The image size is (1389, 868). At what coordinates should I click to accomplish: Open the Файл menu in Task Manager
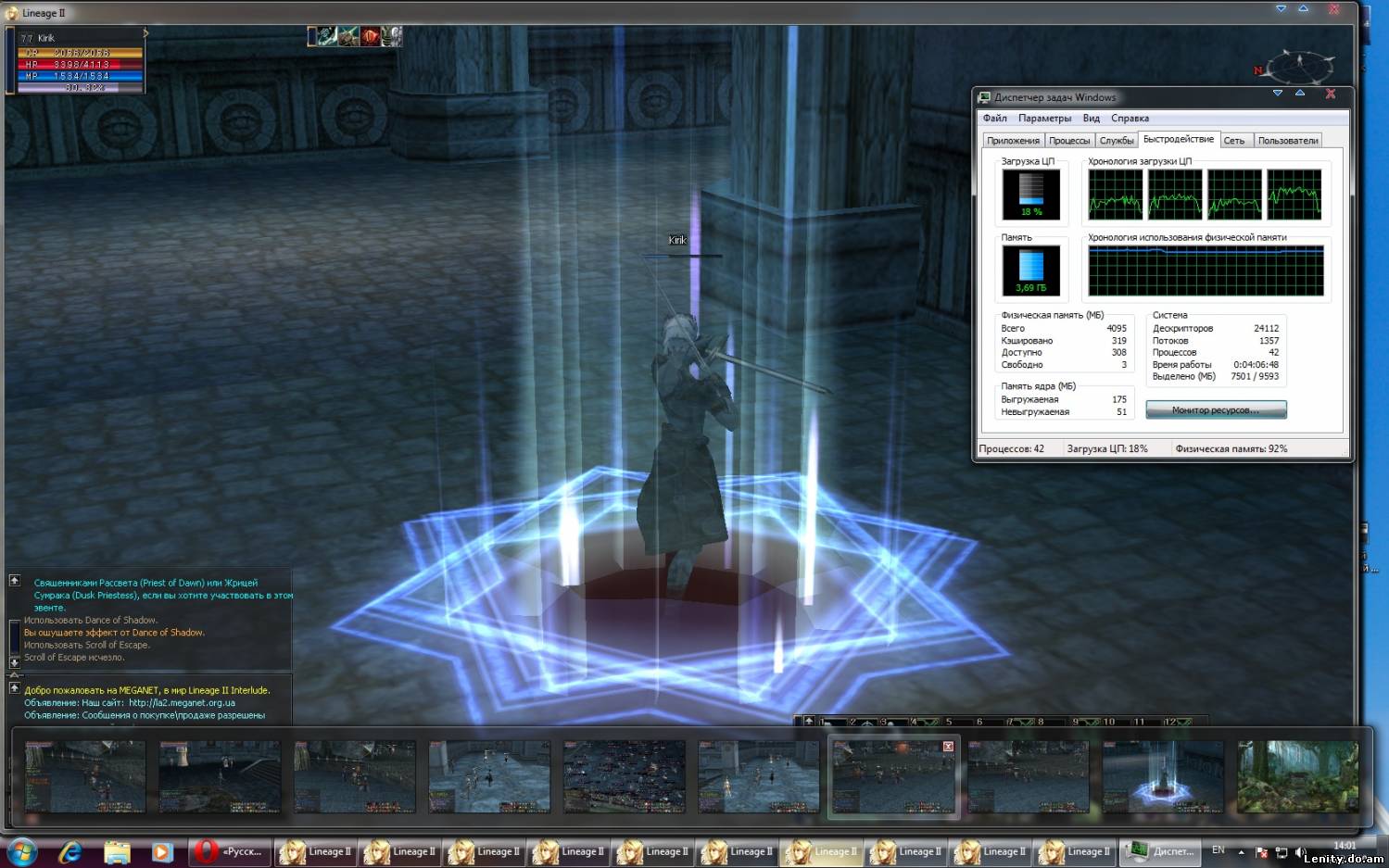click(994, 119)
